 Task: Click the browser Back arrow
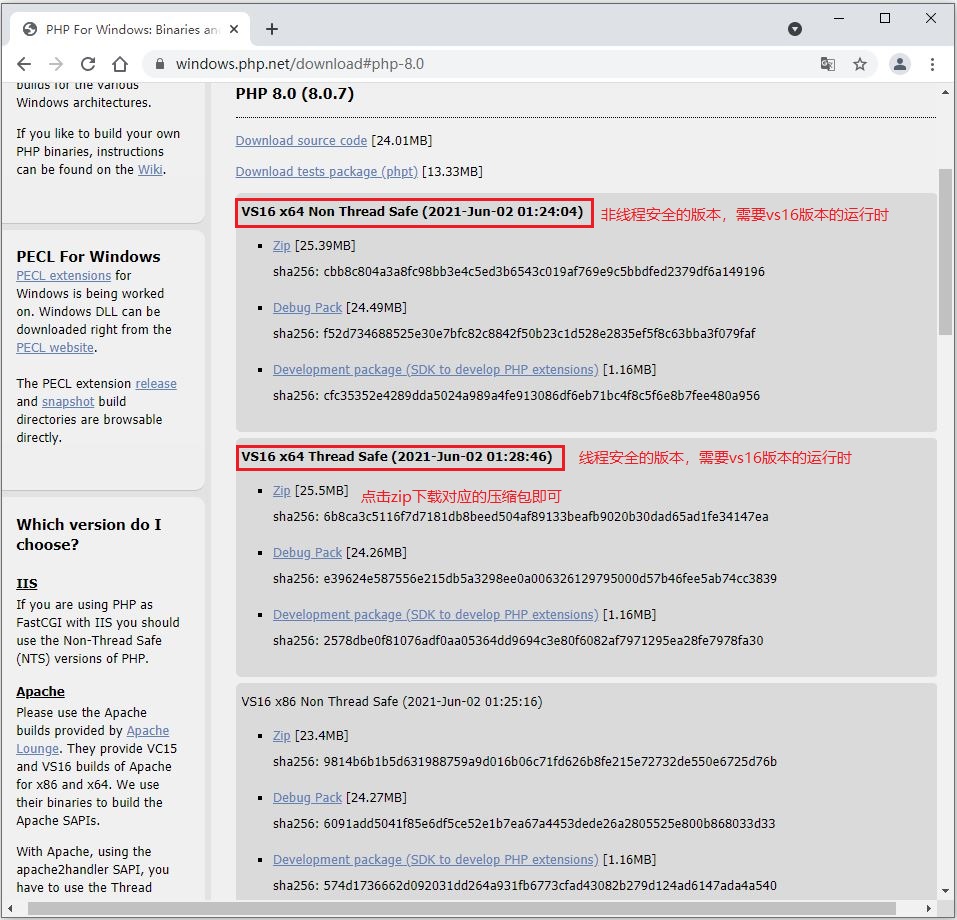point(24,64)
